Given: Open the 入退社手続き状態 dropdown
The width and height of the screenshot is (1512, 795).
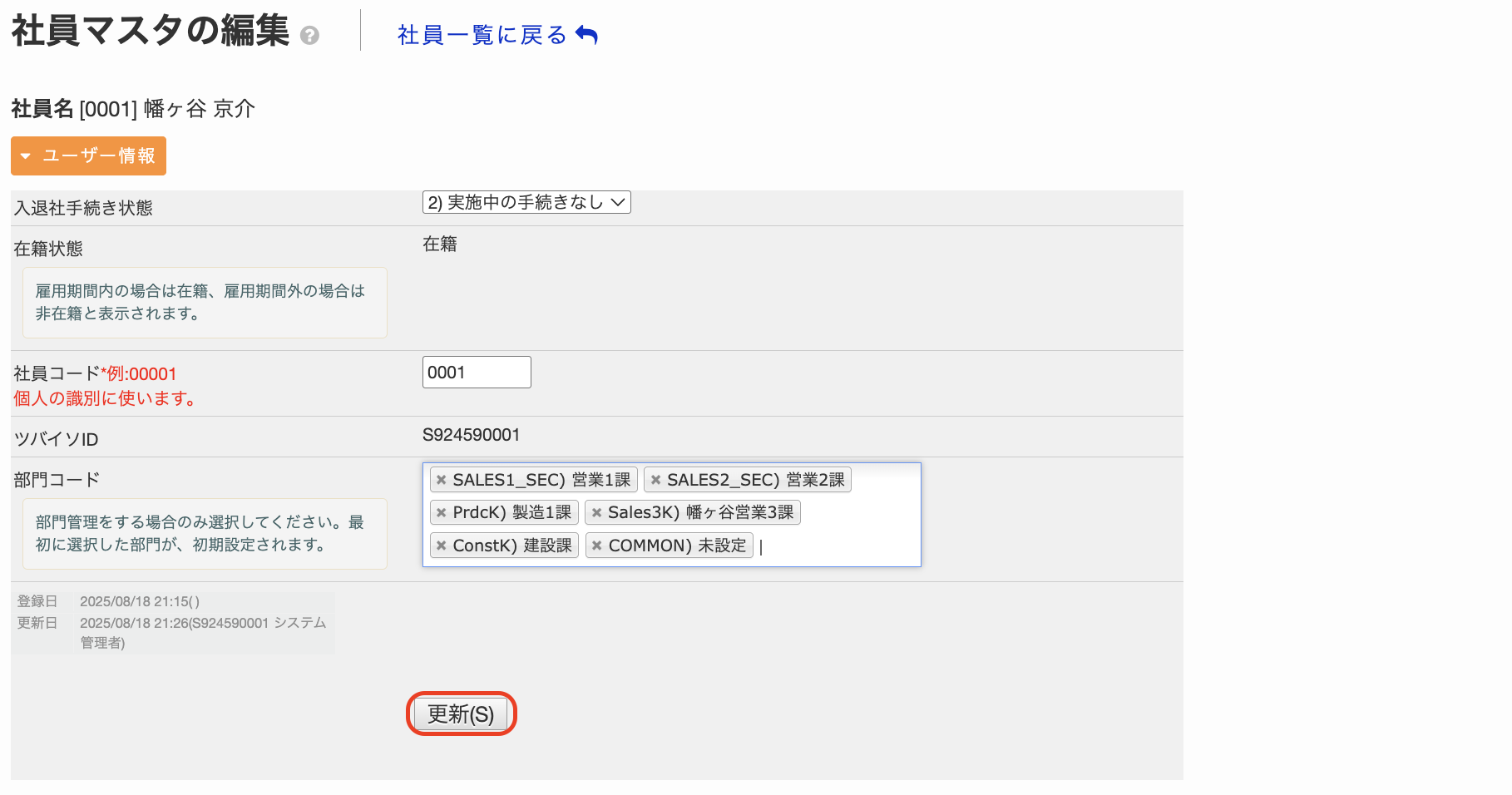Looking at the screenshot, I should click(x=526, y=202).
